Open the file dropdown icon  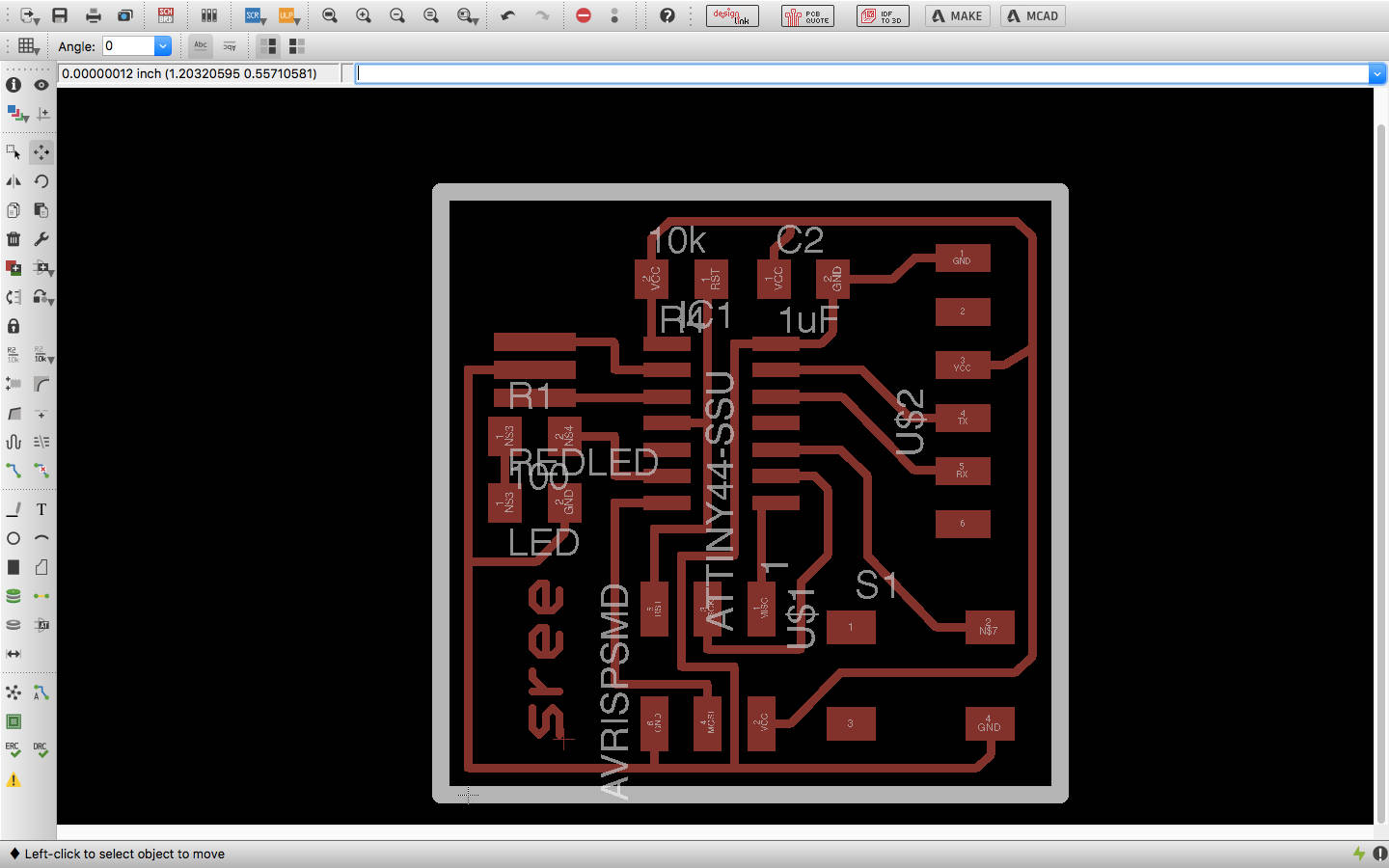(29, 15)
